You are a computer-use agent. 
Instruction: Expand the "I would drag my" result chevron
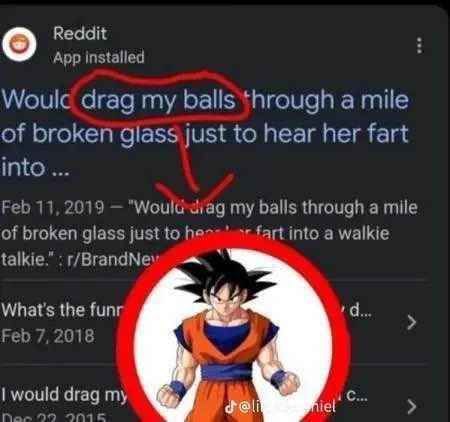pos(412,406)
